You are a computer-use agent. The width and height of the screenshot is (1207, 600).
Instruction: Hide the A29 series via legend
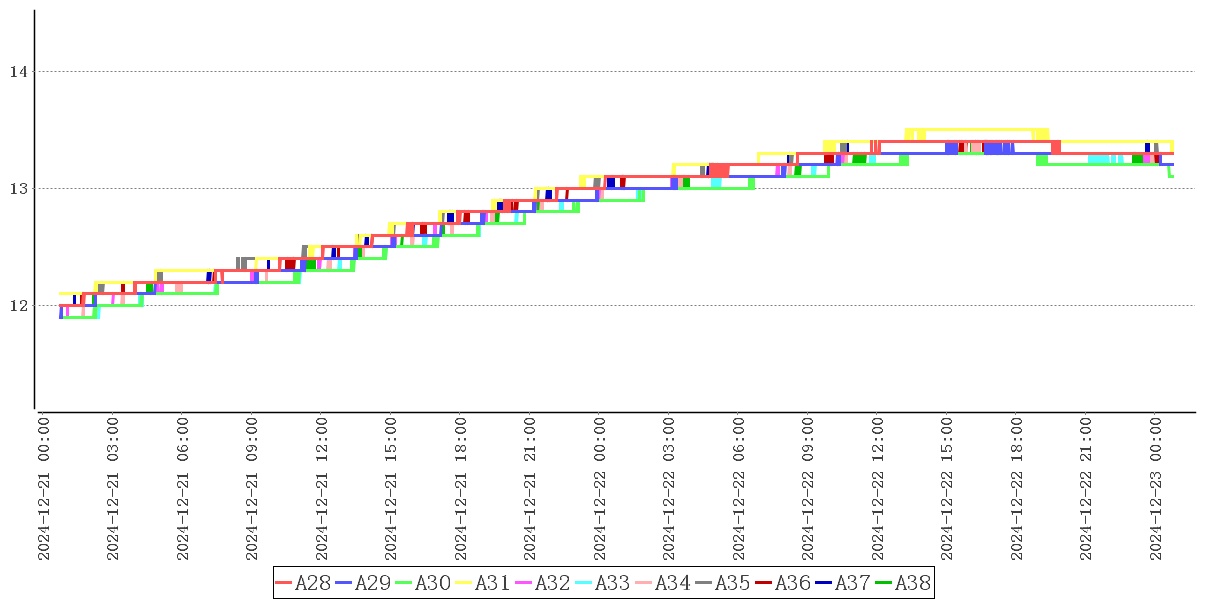coord(362,583)
